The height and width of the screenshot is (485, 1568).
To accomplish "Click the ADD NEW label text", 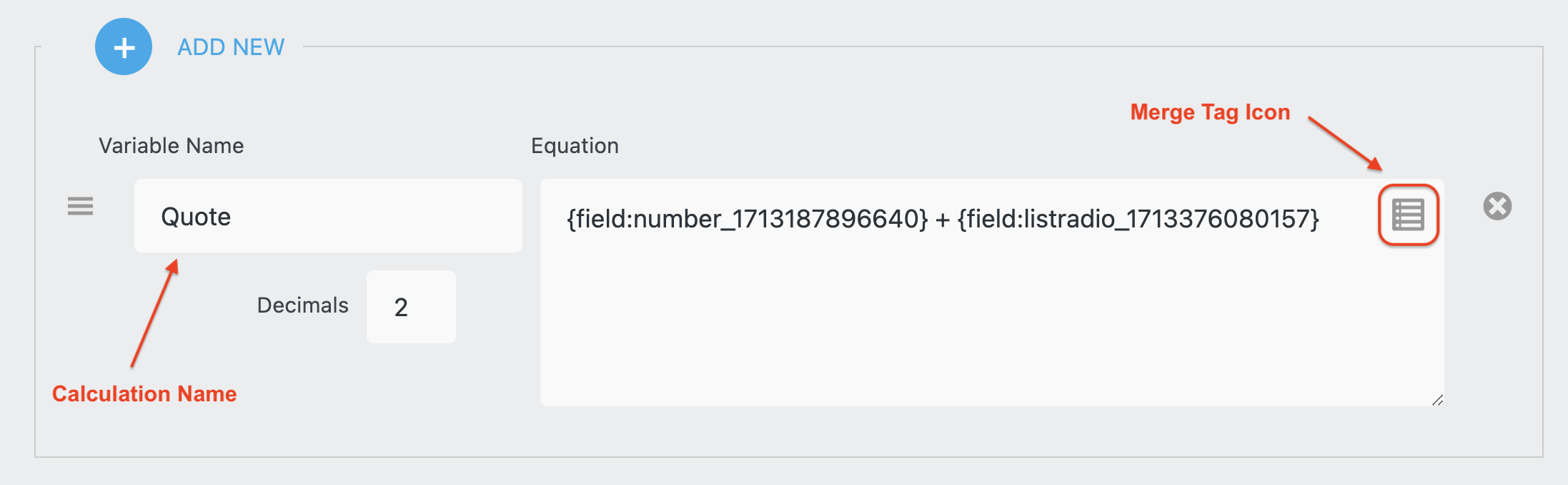I will (x=230, y=46).
